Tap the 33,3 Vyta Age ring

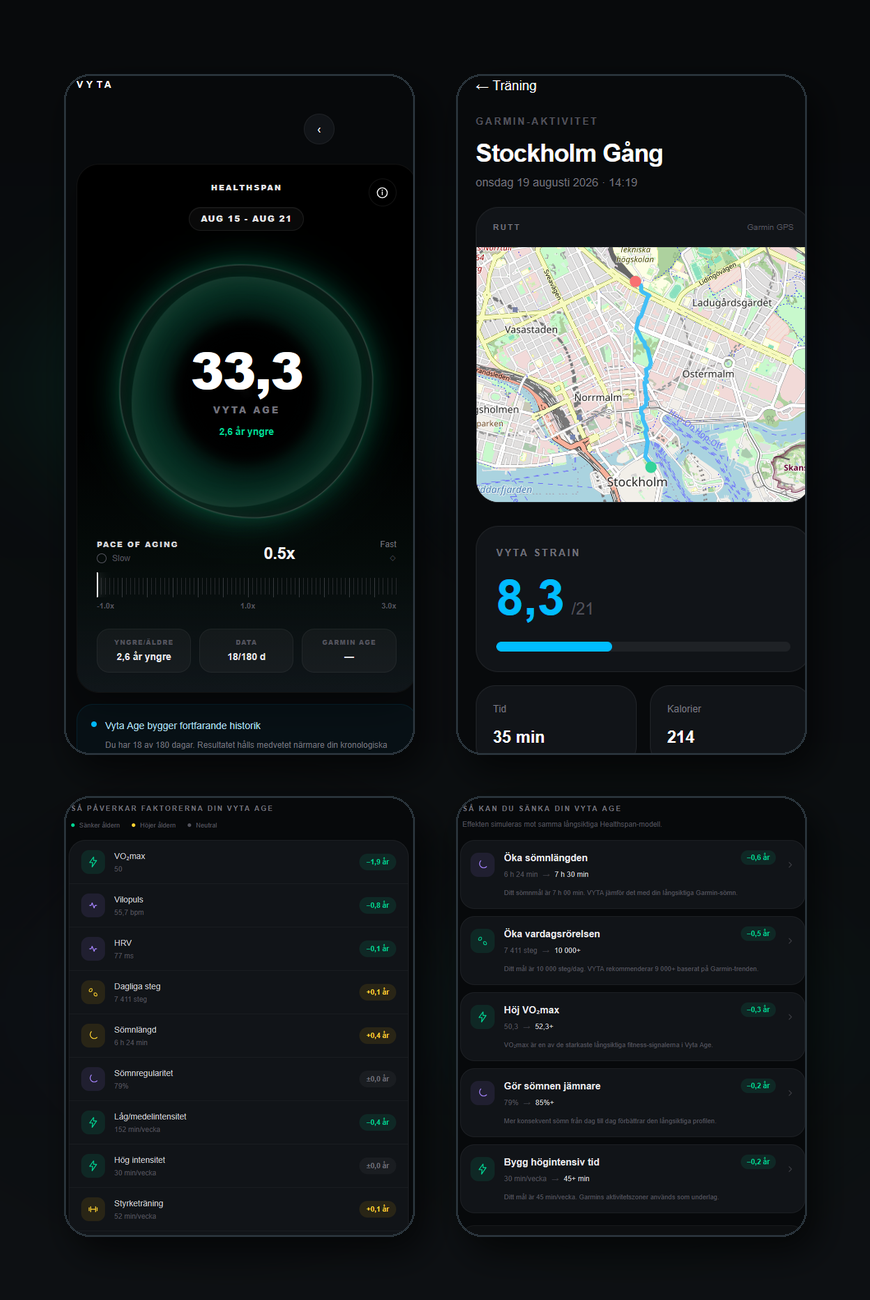click(x=247, y=391)
